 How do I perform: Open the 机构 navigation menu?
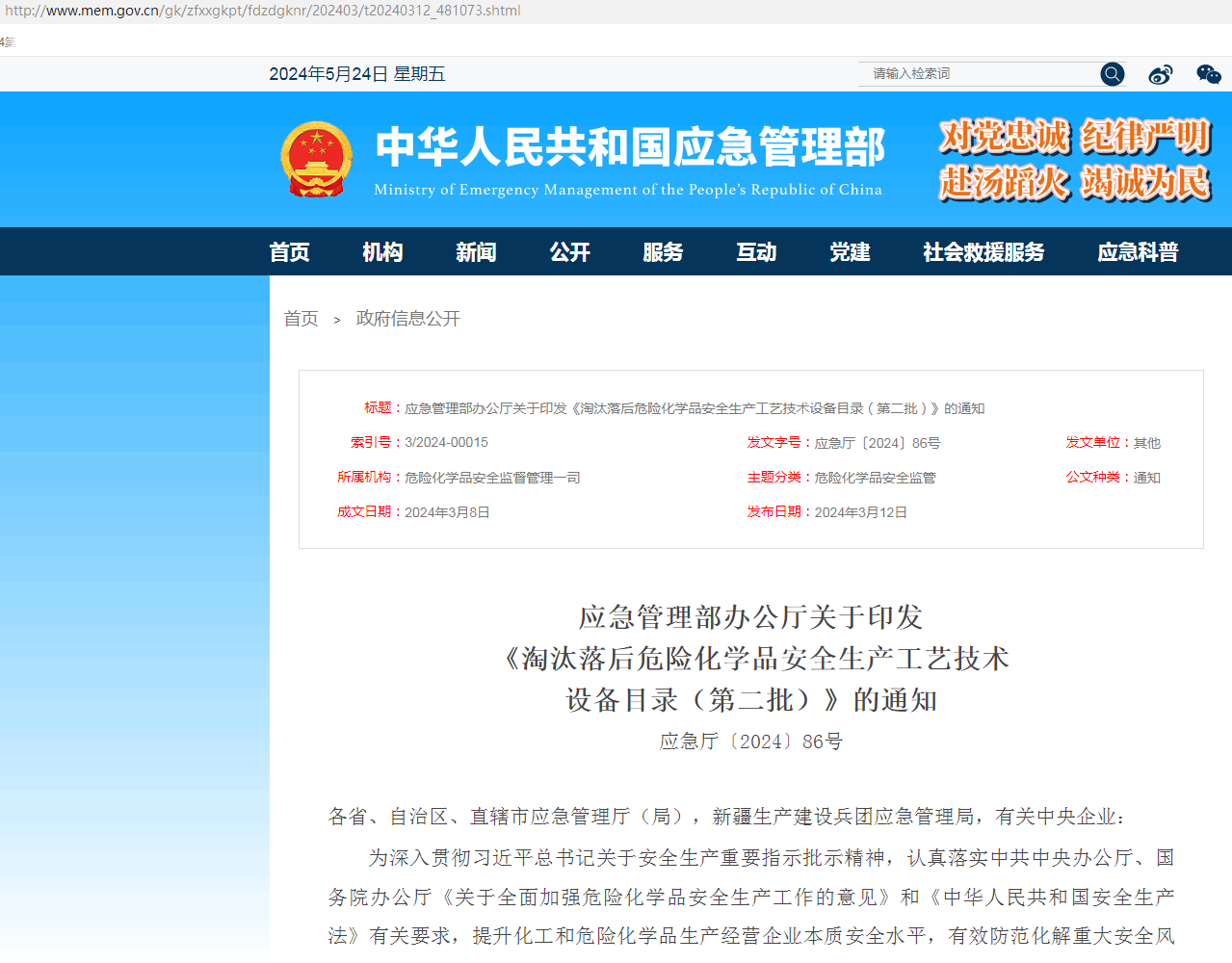coord(382,251)
